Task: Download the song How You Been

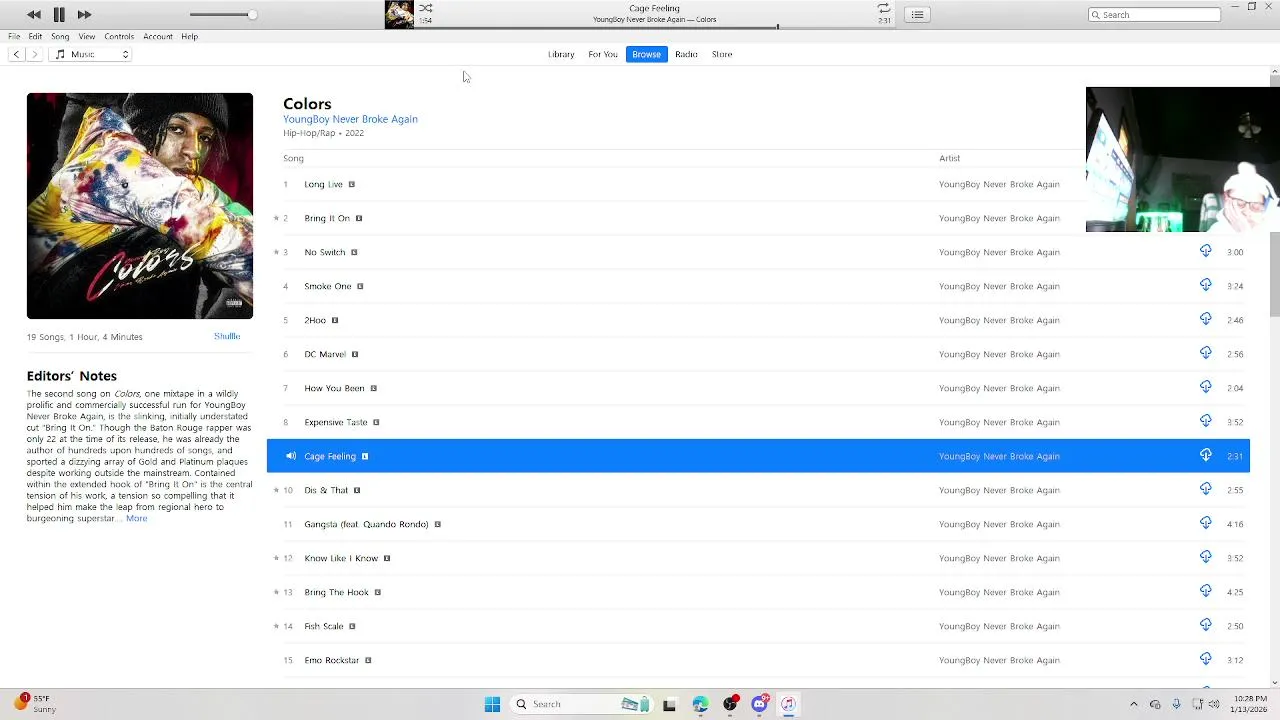Action: tap(1205, 387)
